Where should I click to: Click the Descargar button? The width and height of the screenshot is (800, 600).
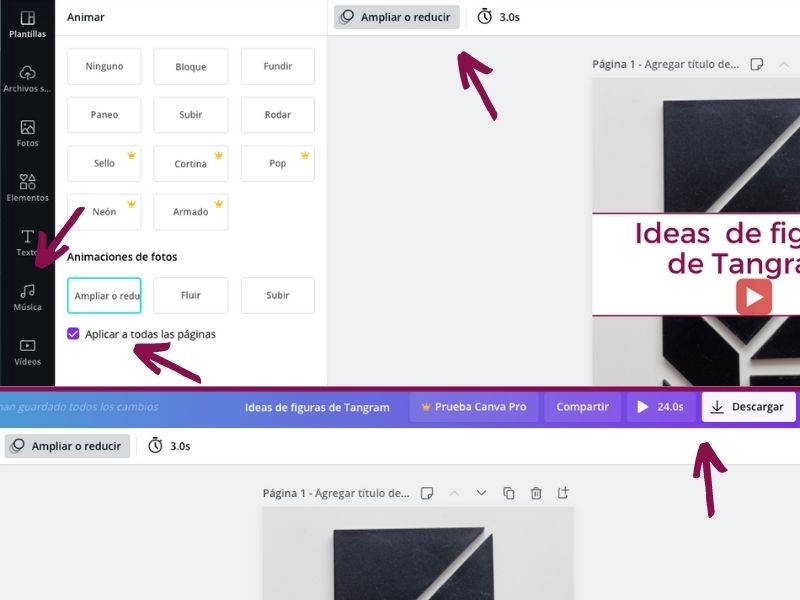coord(748,407)
